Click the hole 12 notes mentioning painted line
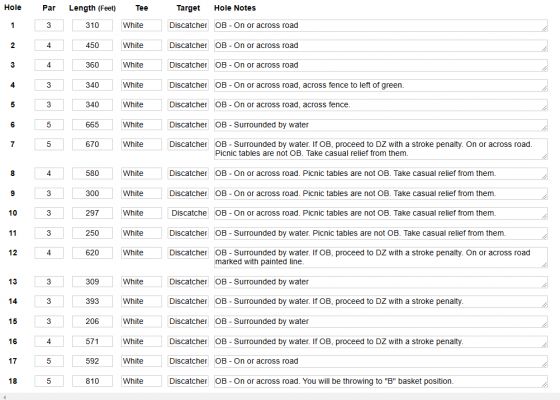This screenshot has width=560, height=400. [381, 257]
